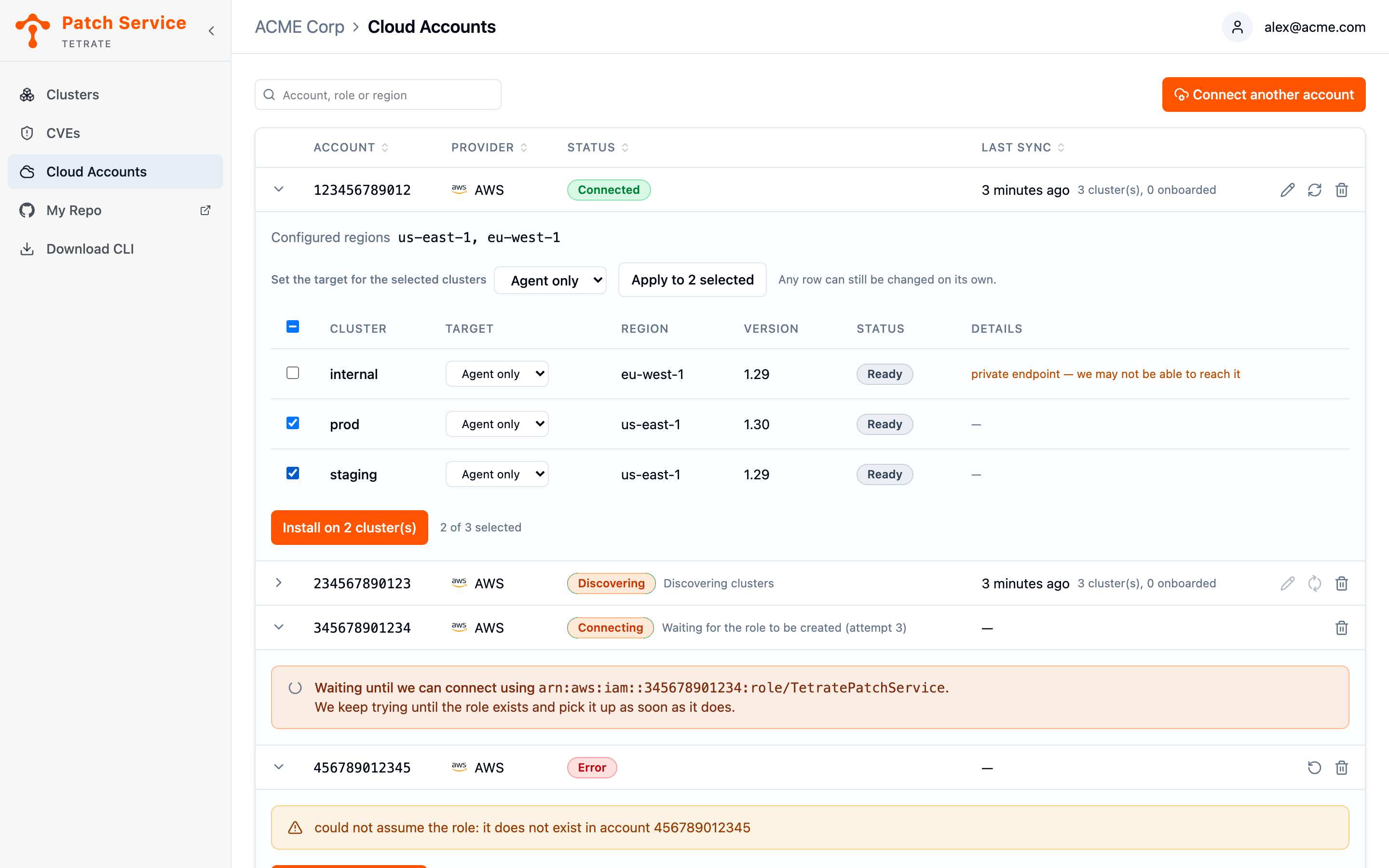The image size is (1389, 868).
Task: Click the Connected status badge
Action: (608, 190)
